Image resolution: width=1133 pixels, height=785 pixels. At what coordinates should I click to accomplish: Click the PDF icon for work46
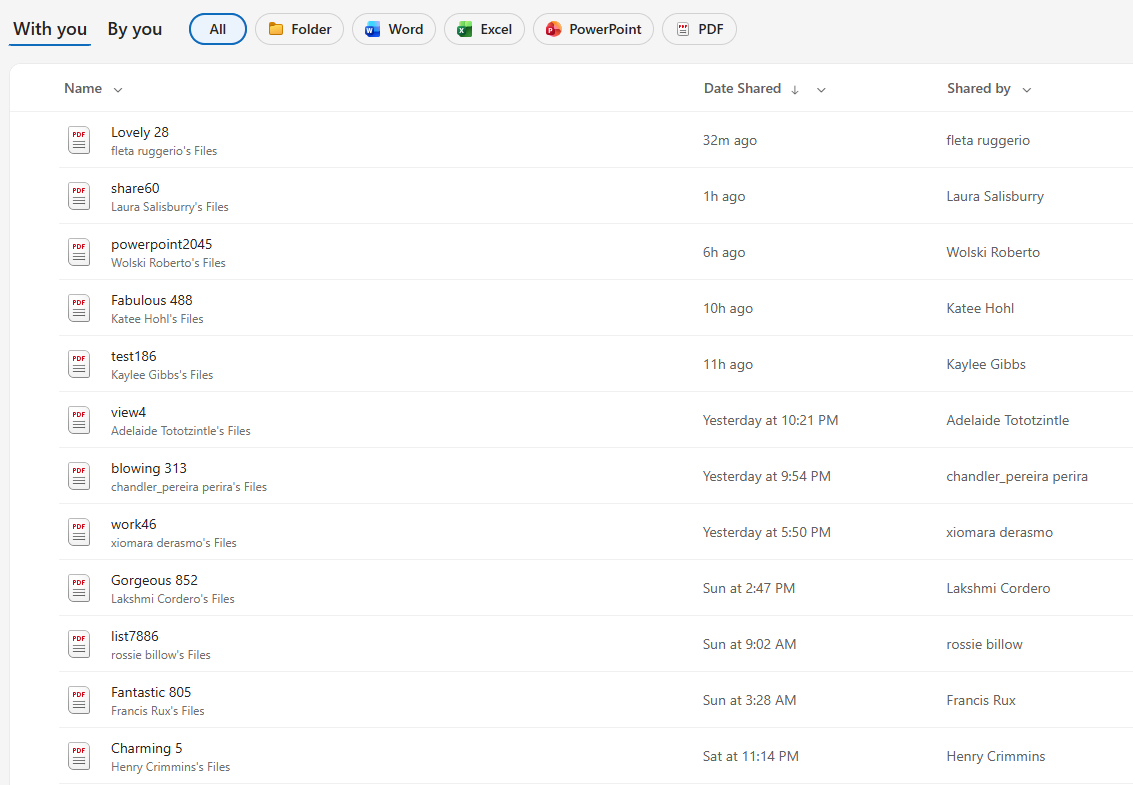tap(79, 532)
